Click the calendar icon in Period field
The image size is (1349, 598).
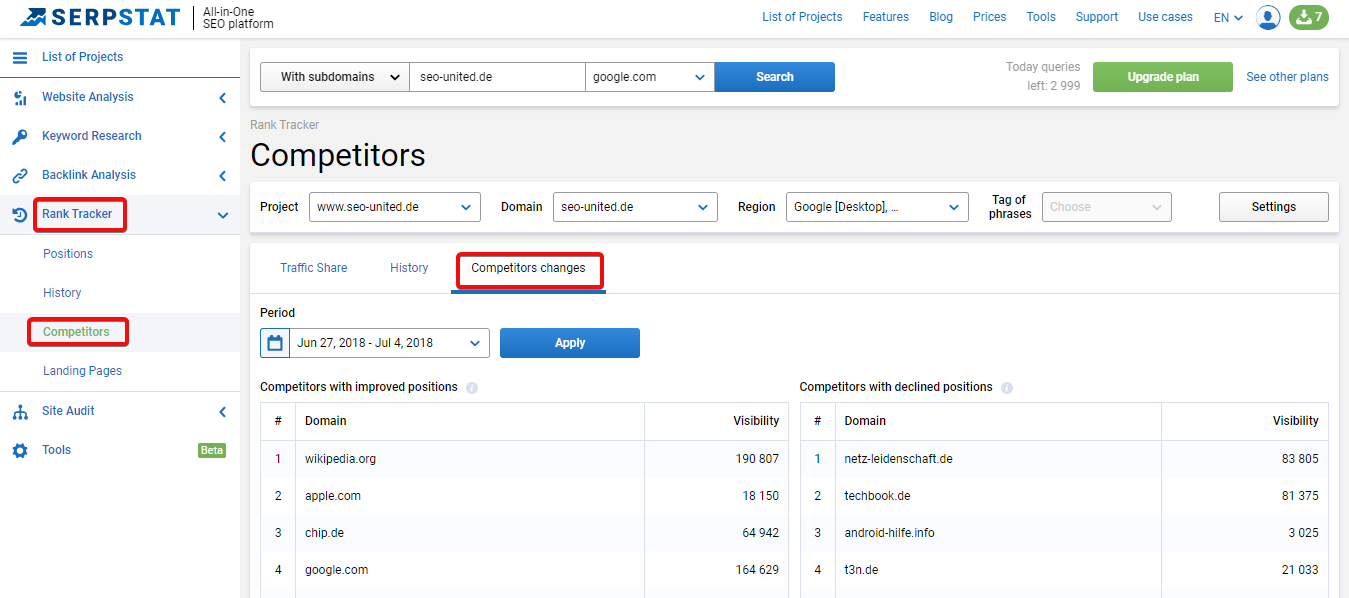[x=275, y=343]
